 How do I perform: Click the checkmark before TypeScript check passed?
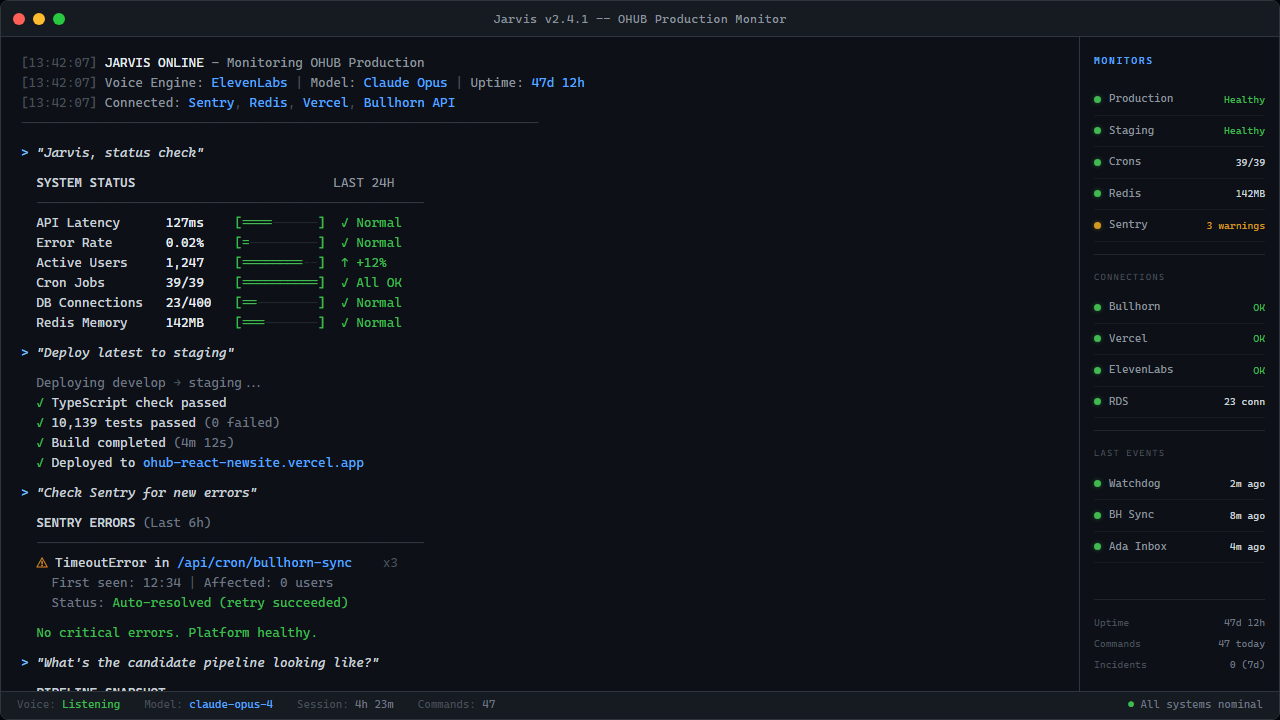tap(40, 403)
